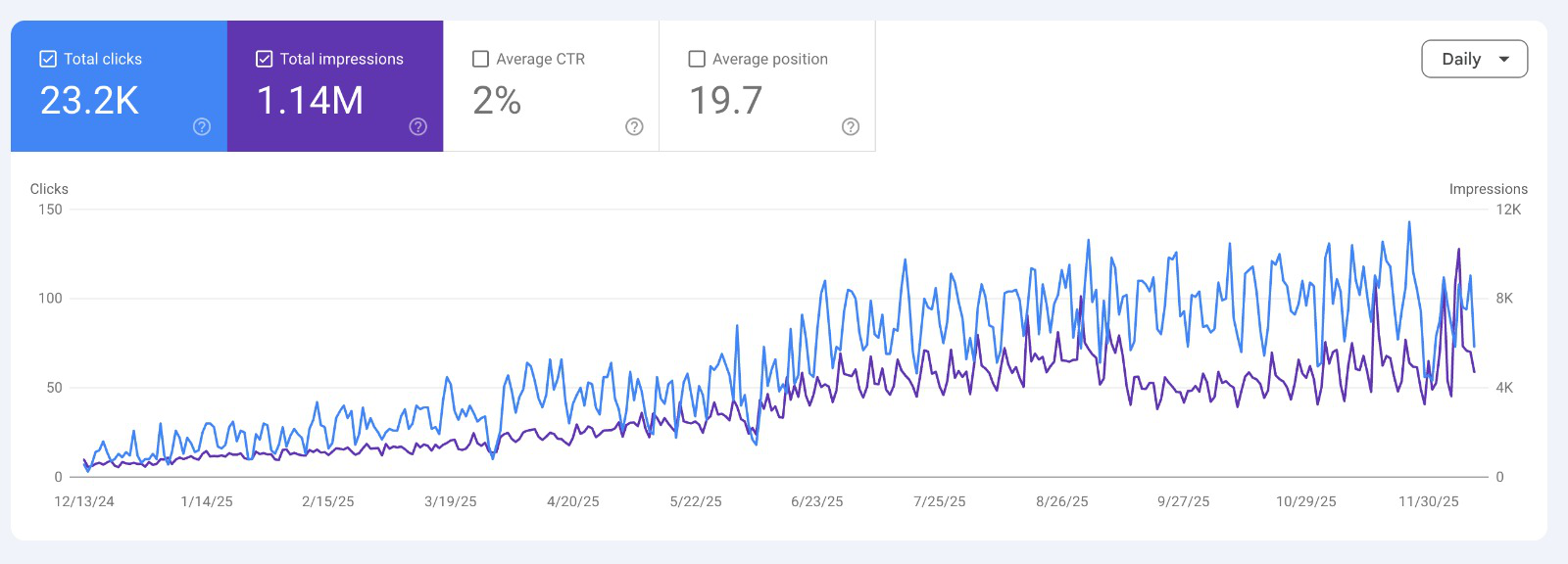Open the Daily granularity dropdown
The height and width of the screenshot is (564, 1568).
(x=1473, y=59)
